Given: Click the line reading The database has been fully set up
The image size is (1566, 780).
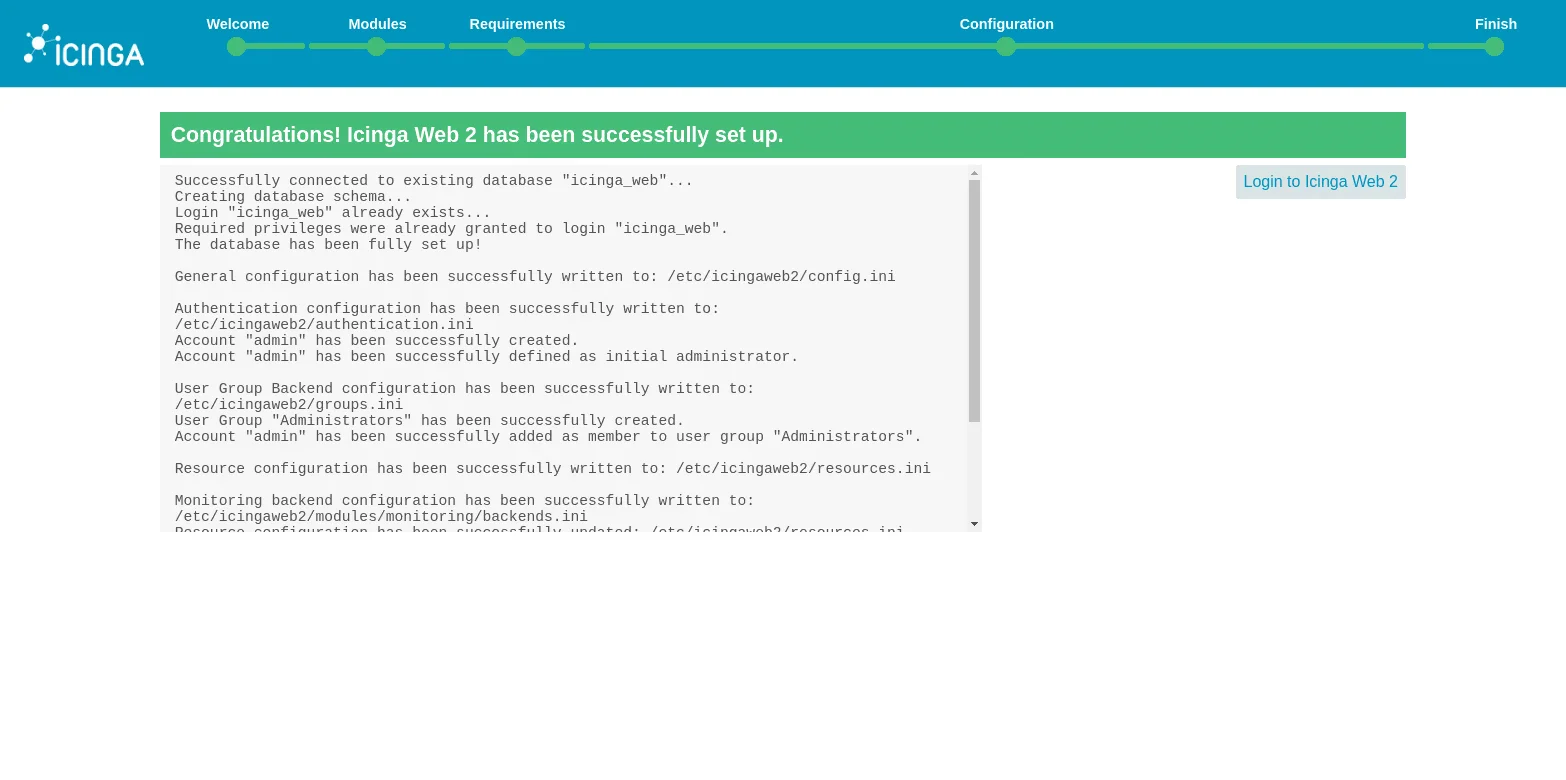Looking at the screenshot, I should tap(328, 245).
